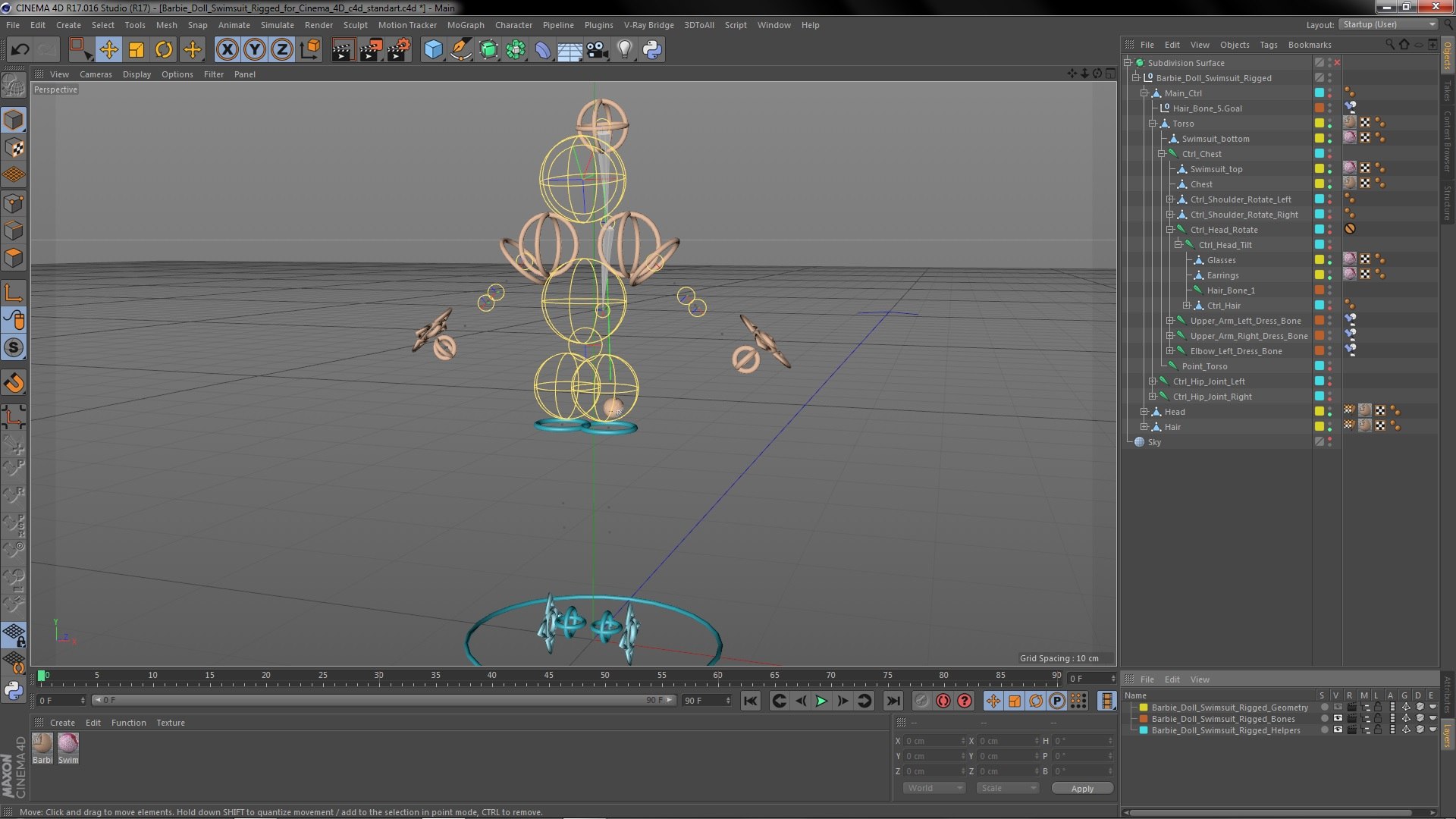
Task: Click frame 45 on the timeline ruler
Action: tap(548, 676)
